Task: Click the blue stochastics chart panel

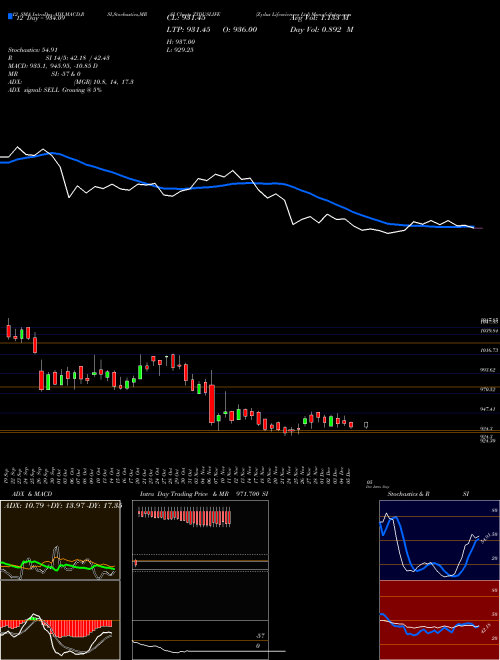Action: coord(439,540)
